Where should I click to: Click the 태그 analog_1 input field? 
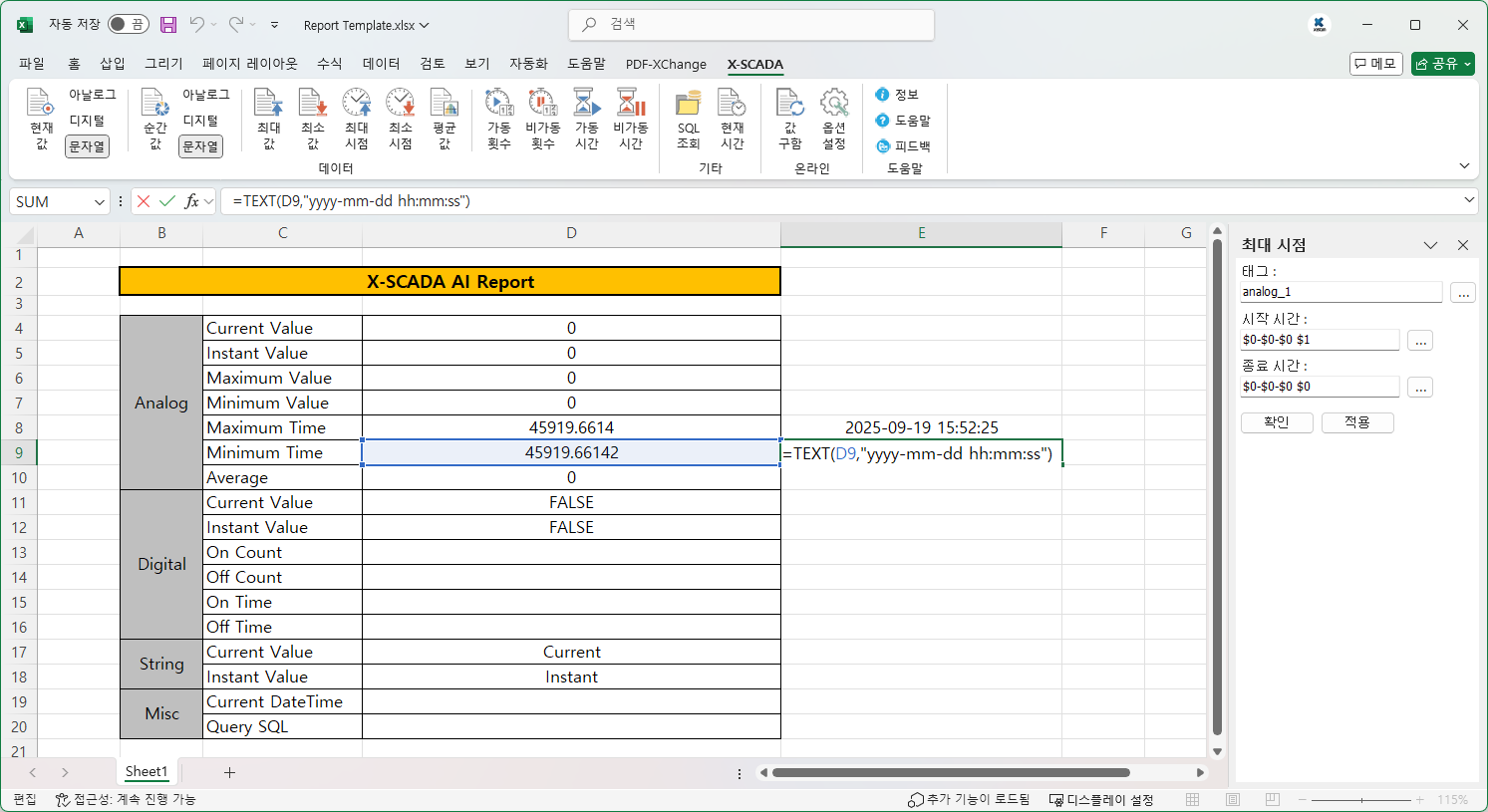[1340, 292]
